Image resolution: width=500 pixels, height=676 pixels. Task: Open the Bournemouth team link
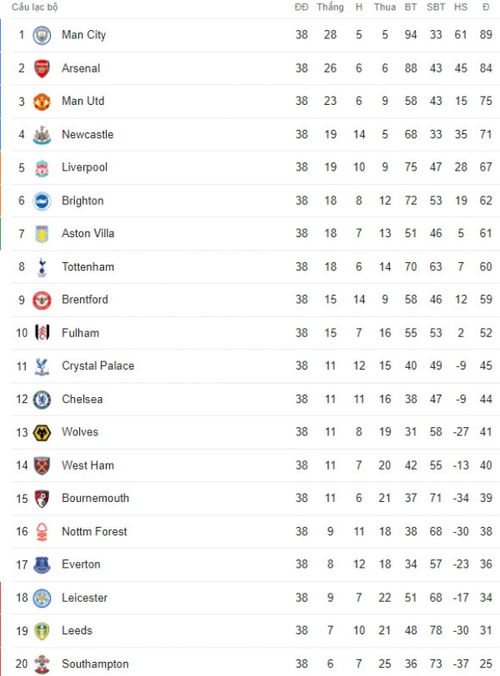[x=95, y=498]
